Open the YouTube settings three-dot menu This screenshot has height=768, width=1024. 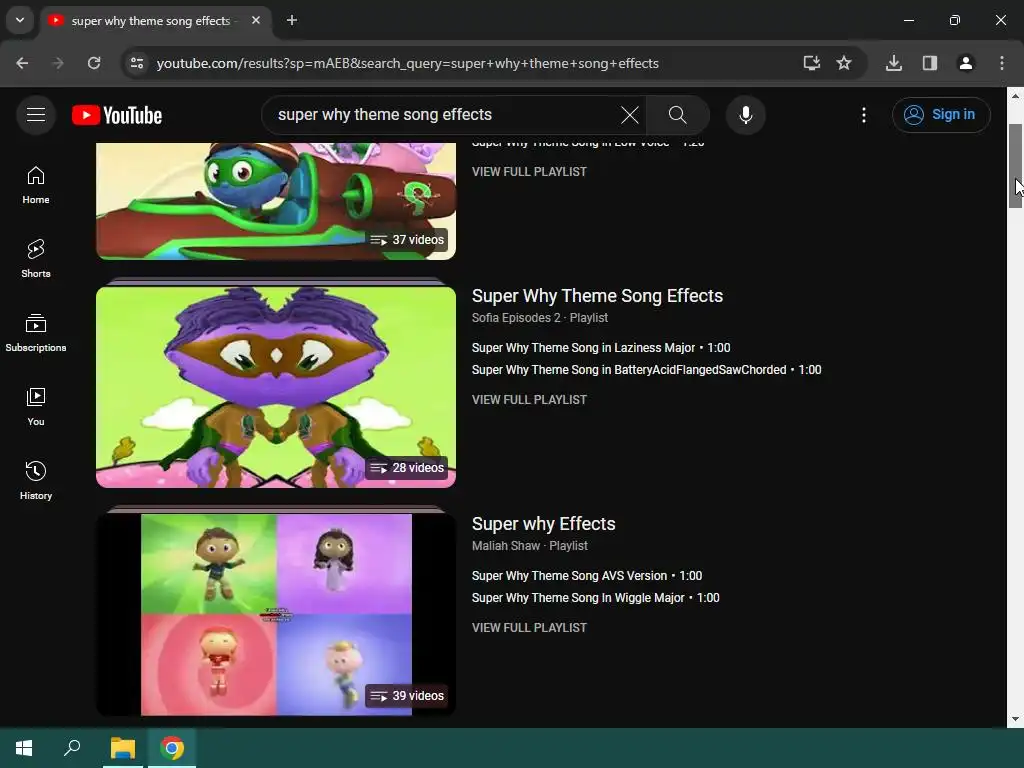pyautogui.click(x=863, y=115)
